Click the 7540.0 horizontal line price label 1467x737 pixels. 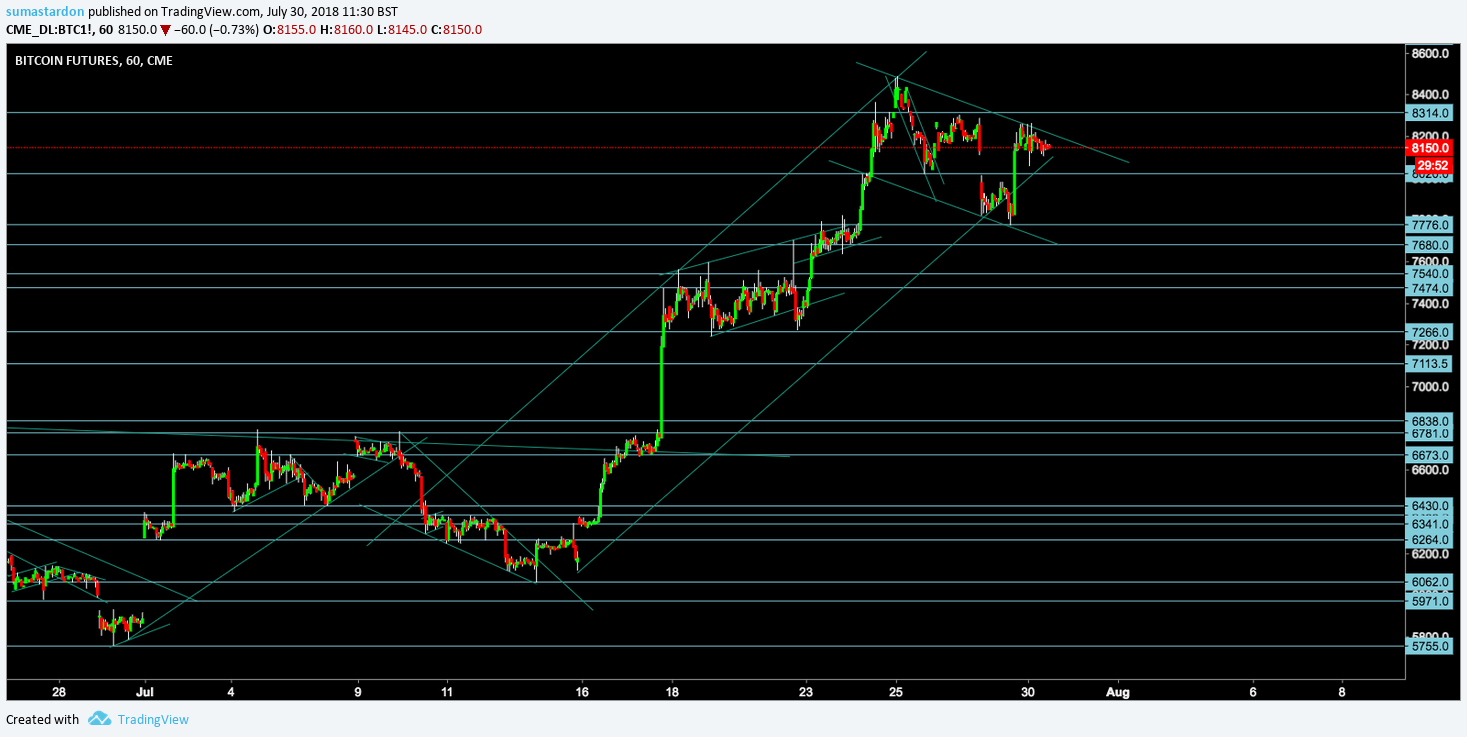point(1429,274)
